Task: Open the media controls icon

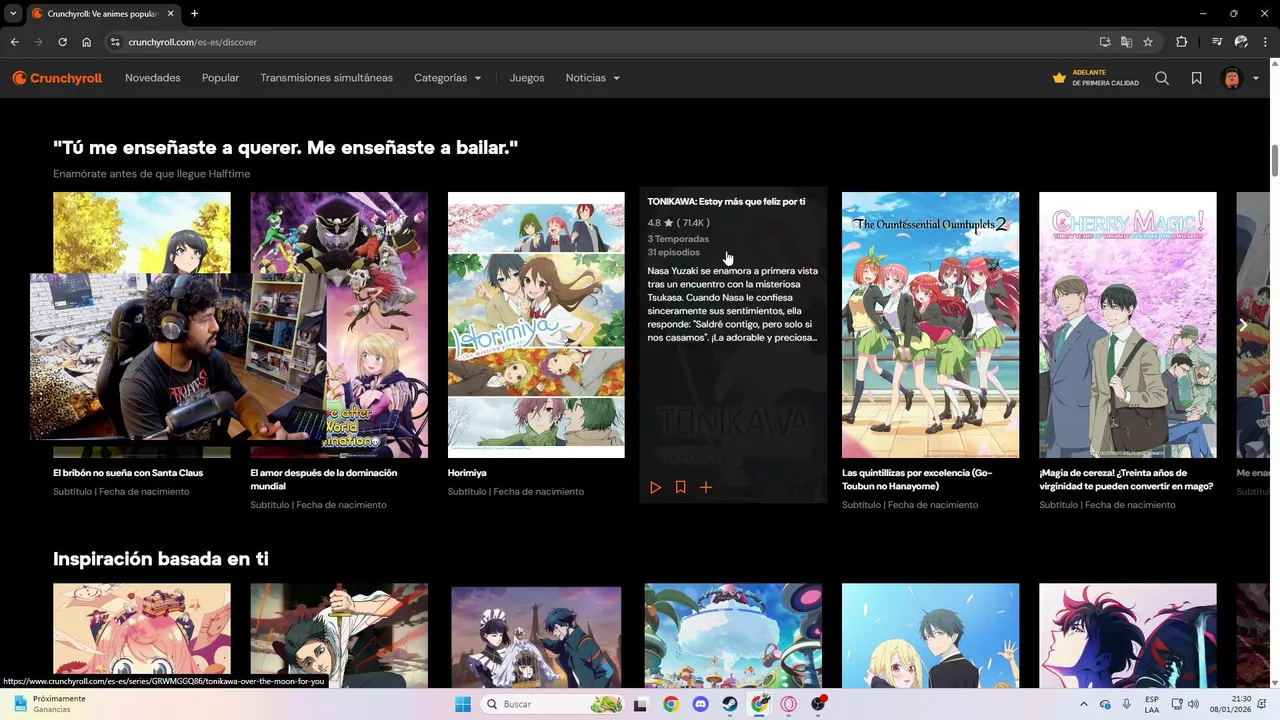Action: coord(1217,42)
